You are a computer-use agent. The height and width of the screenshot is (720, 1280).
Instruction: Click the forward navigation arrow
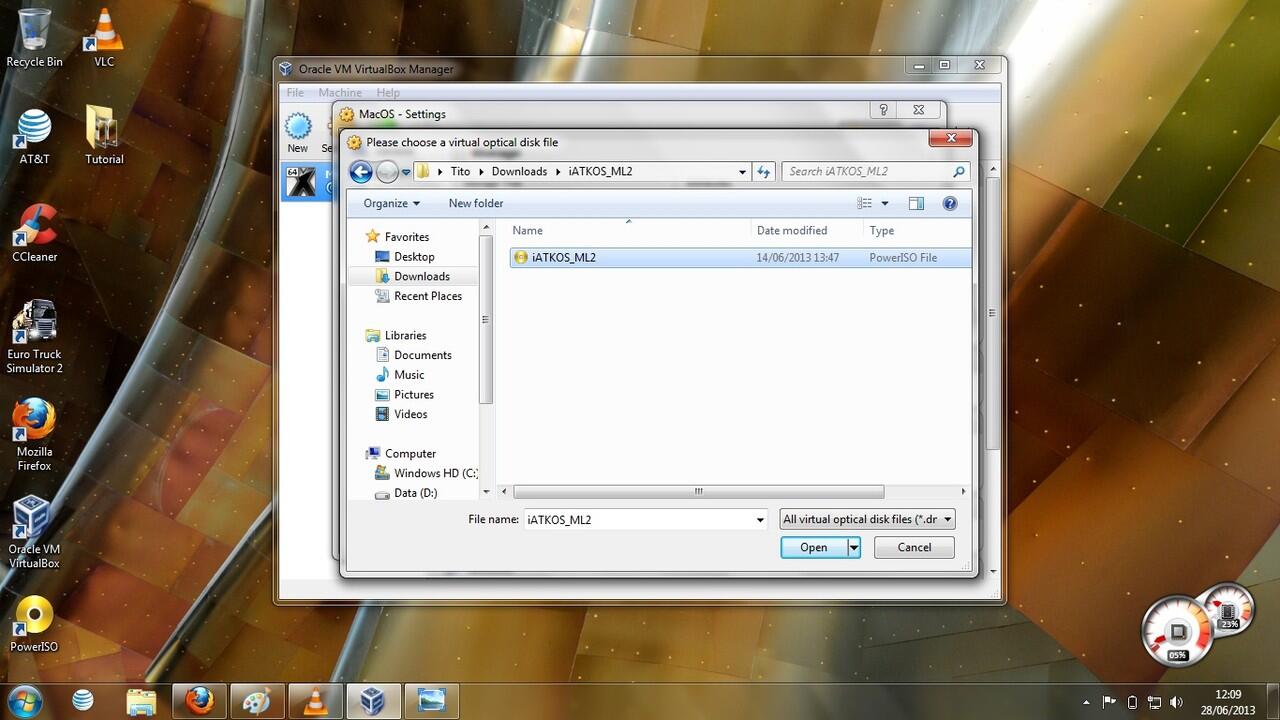click(387, 172)
